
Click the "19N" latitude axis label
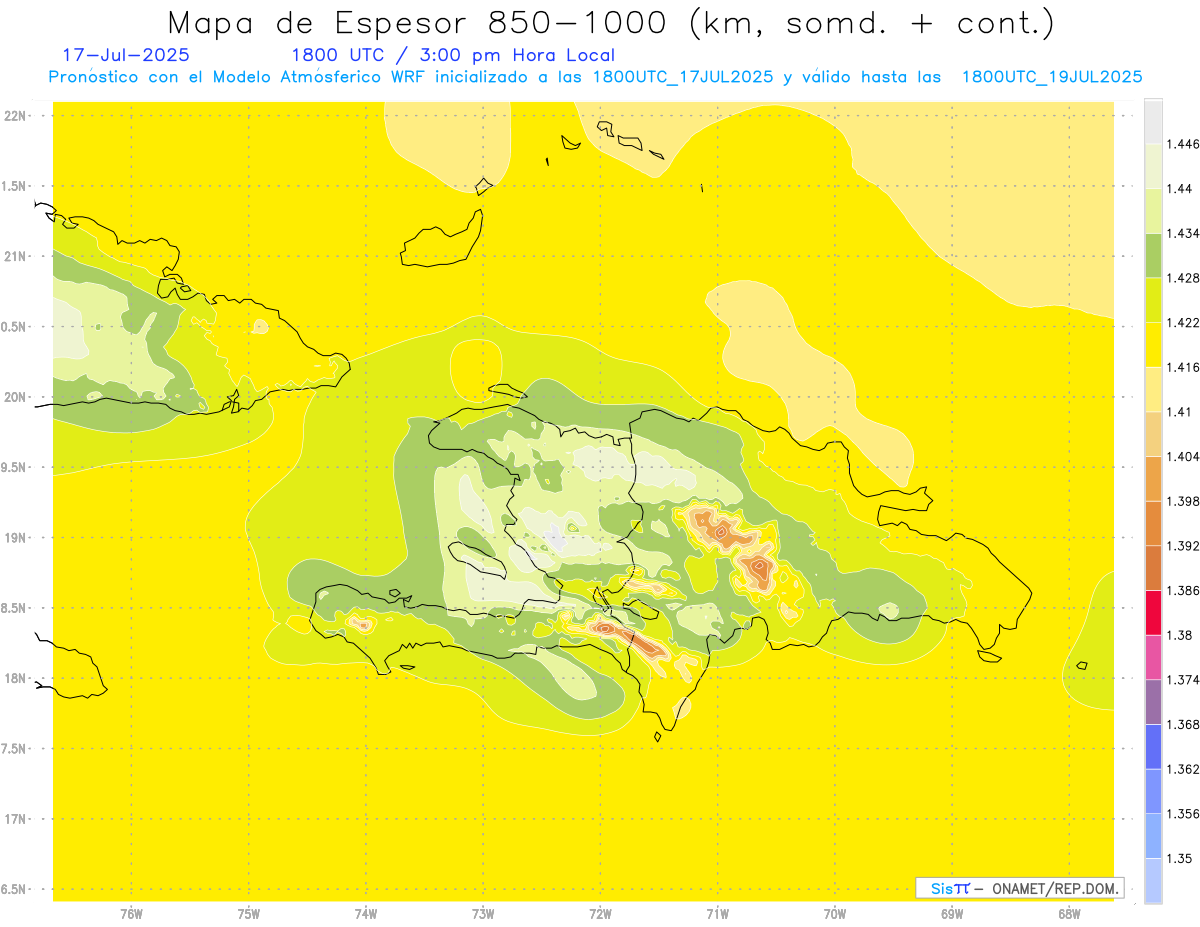pyautogui.click(x=15, y=538)
